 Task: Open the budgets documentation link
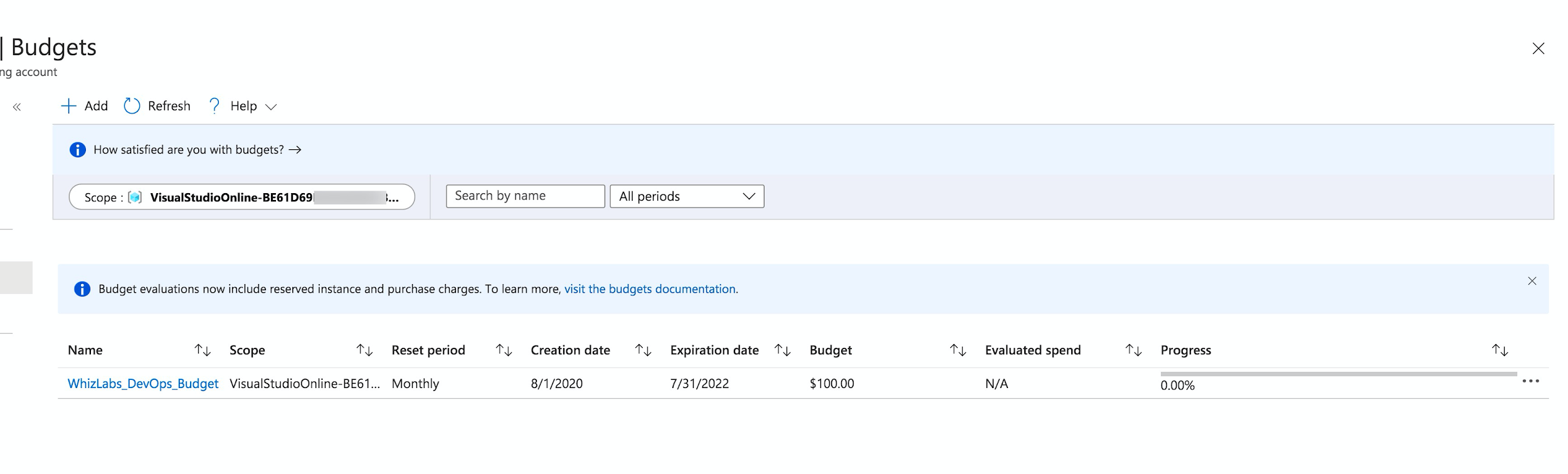pos(650,289)
